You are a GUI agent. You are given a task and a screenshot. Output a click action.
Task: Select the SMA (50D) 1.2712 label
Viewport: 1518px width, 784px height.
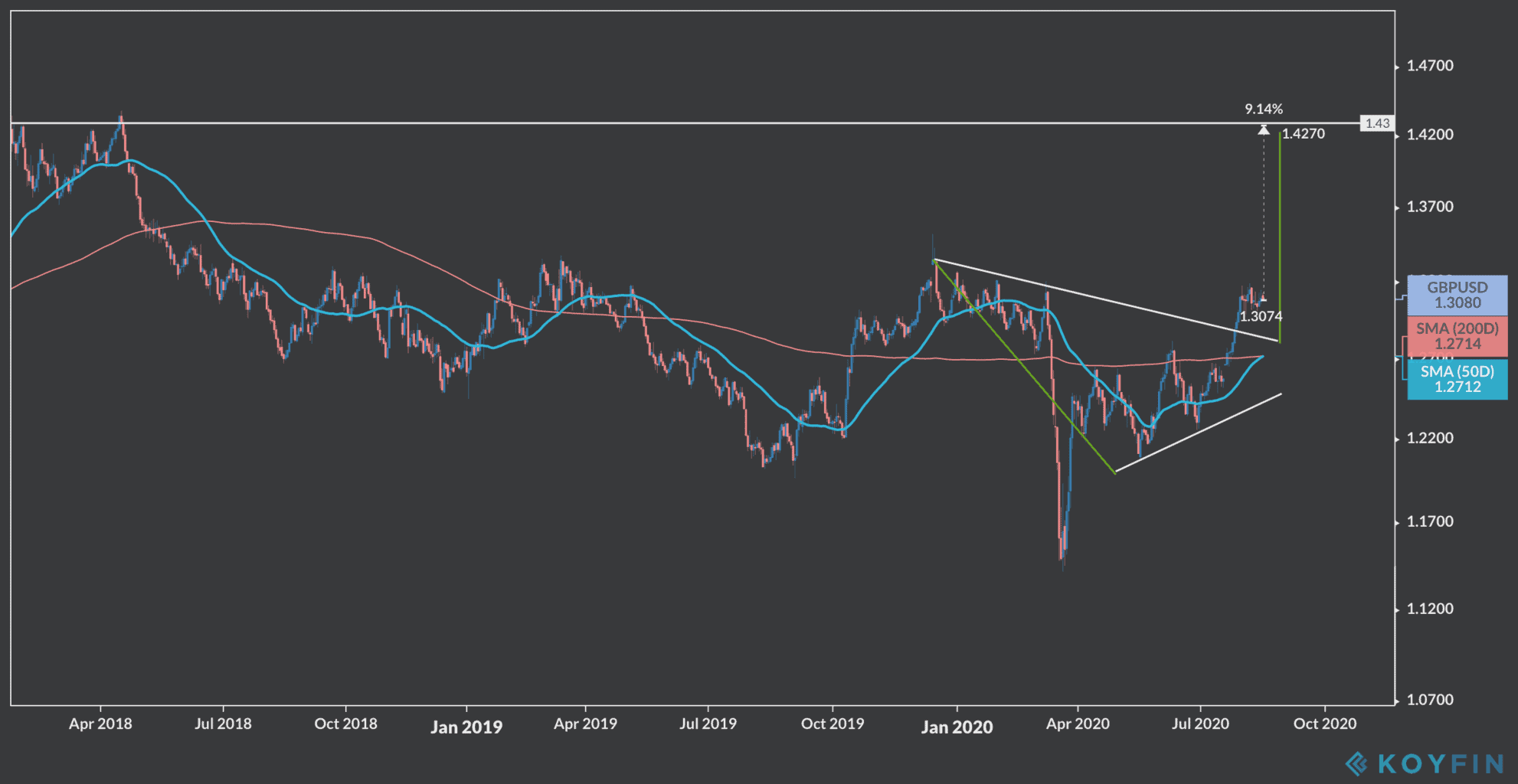(1457, 379)
